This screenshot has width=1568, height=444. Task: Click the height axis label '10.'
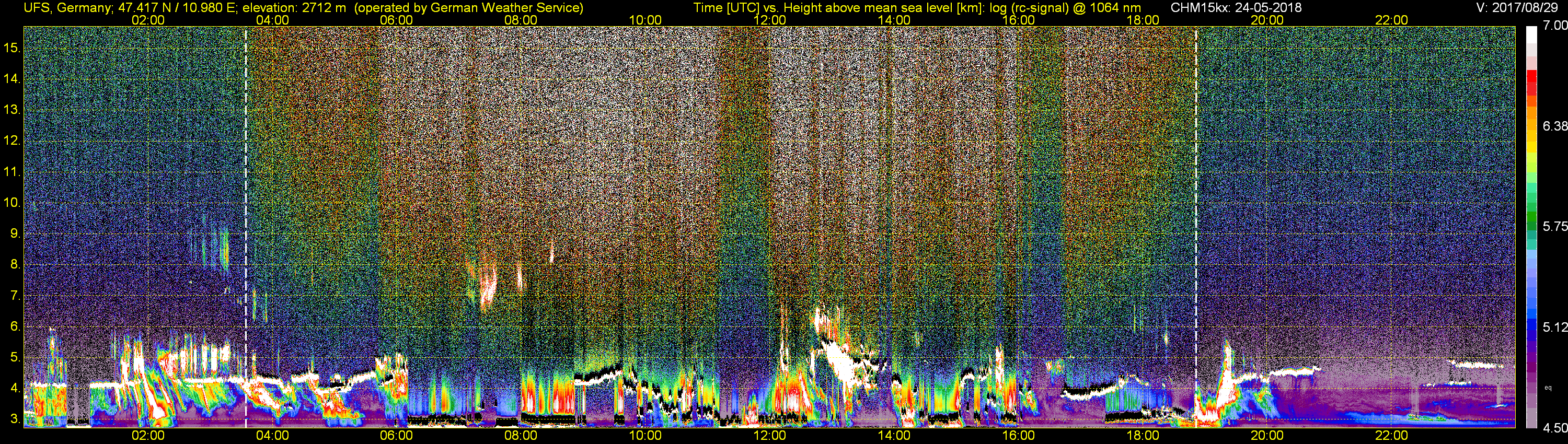tap(12, 203)
